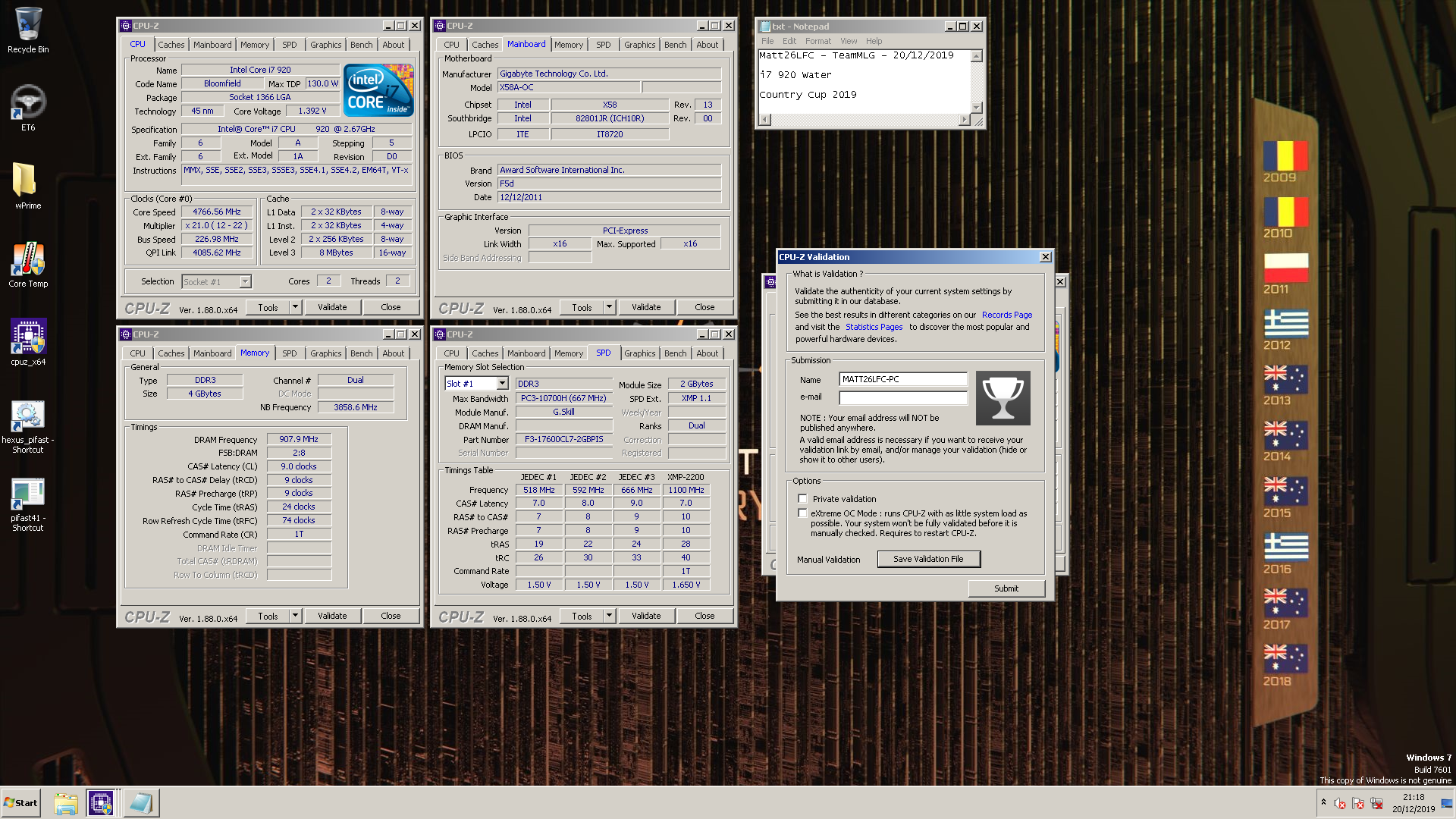Expand Tools dropdown arrow in CPU tab window
The height and width of the screenshot is (819, 1456).
click(296, 307)
